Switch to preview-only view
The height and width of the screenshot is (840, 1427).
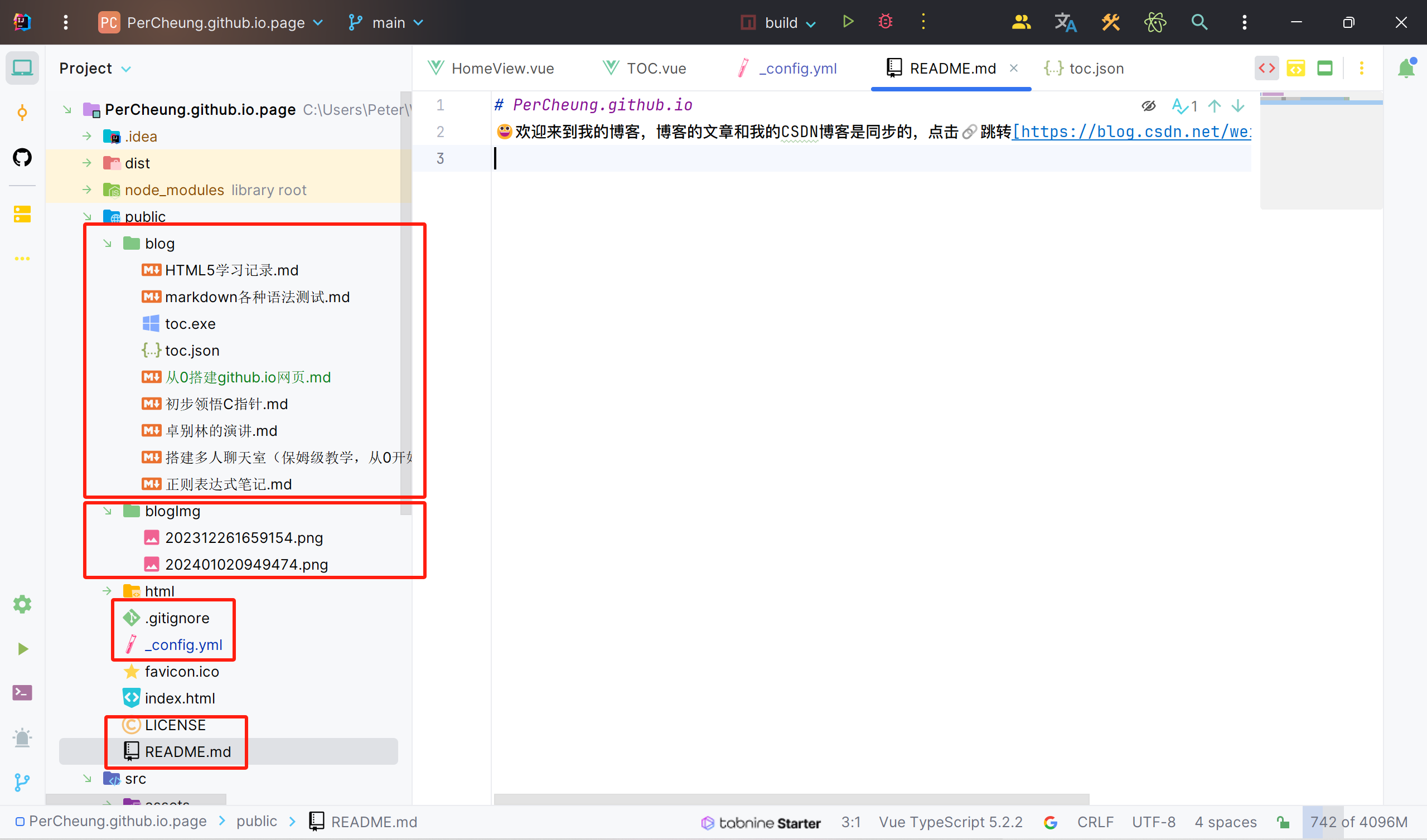(x=1324, y=68)
